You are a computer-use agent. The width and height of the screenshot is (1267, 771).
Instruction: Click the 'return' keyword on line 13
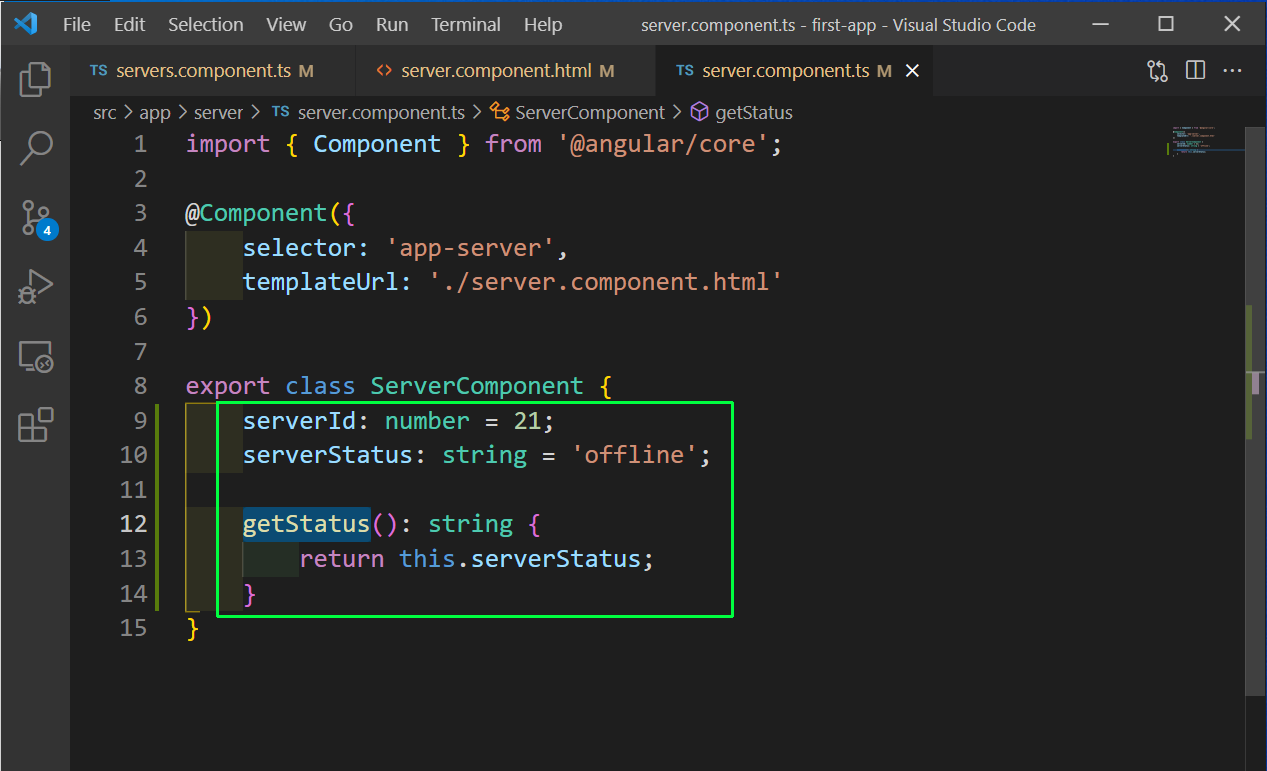click(342, 559)
